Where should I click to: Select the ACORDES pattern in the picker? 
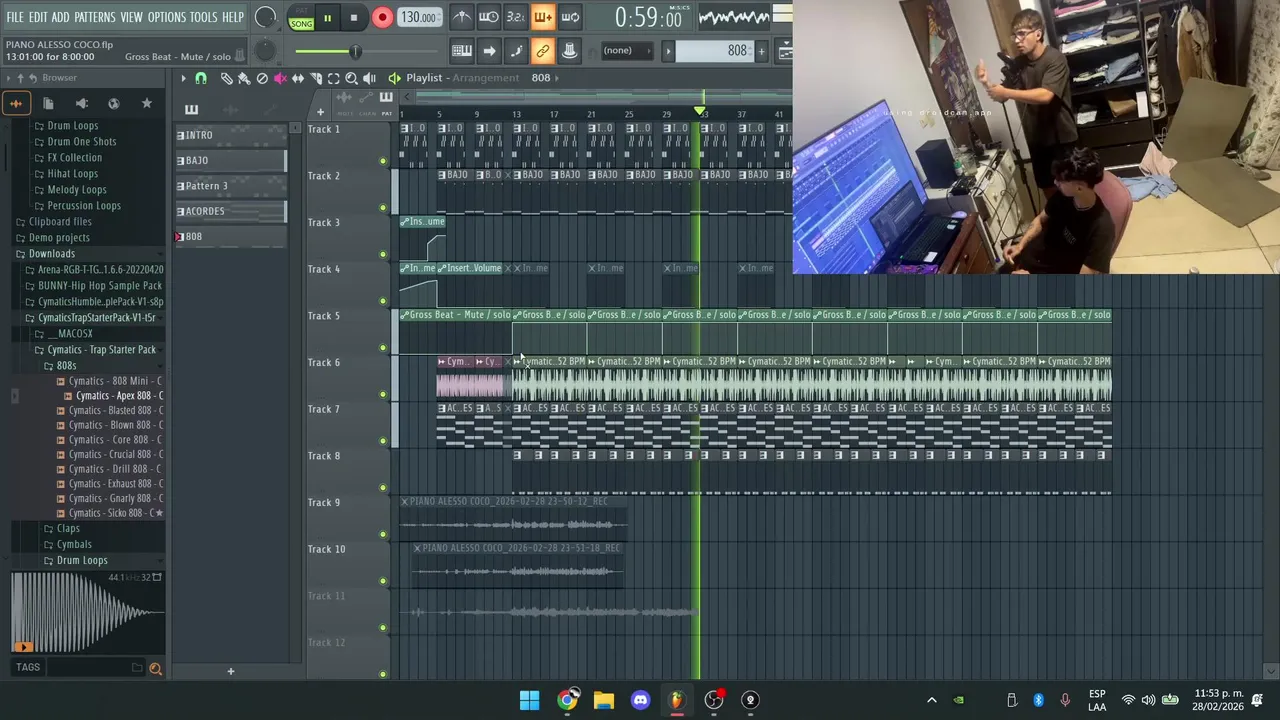pos(231,211)
